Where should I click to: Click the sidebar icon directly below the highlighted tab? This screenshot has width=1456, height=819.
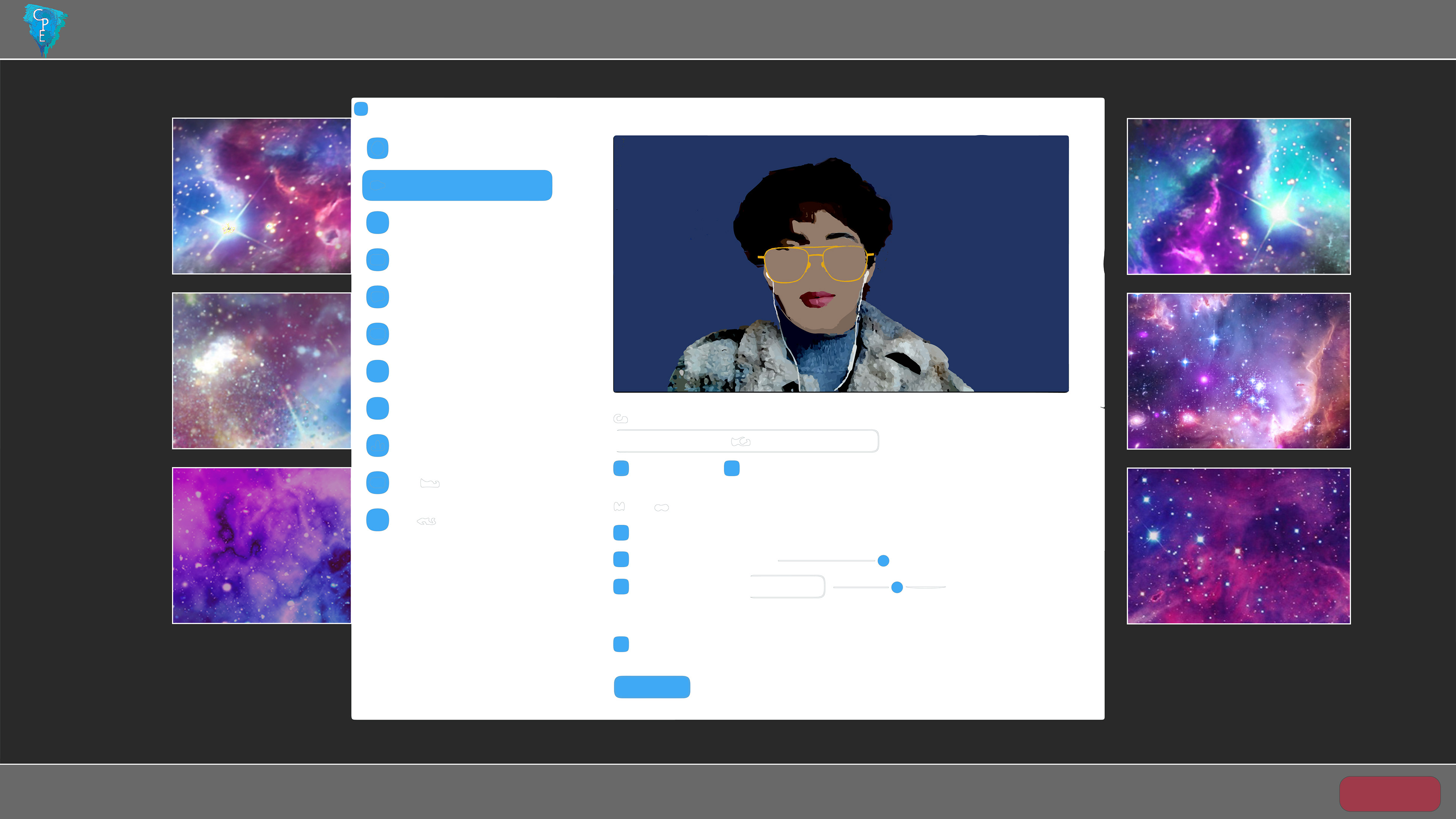[x=378, y=223]
